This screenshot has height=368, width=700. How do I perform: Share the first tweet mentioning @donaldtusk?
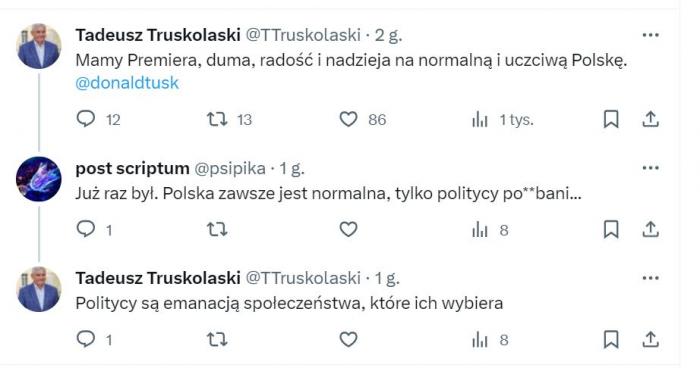tap(650, 119)
